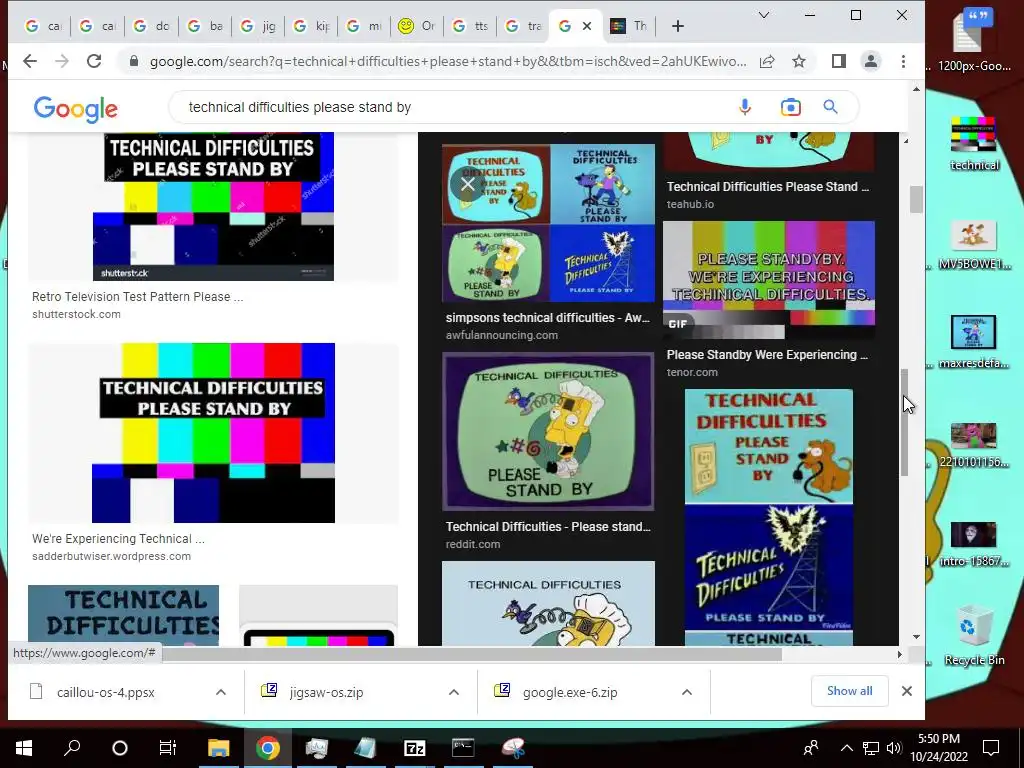Screen dimensions: 1024x768
Task: Open the tab search dropdown
Action: (763, 15)
